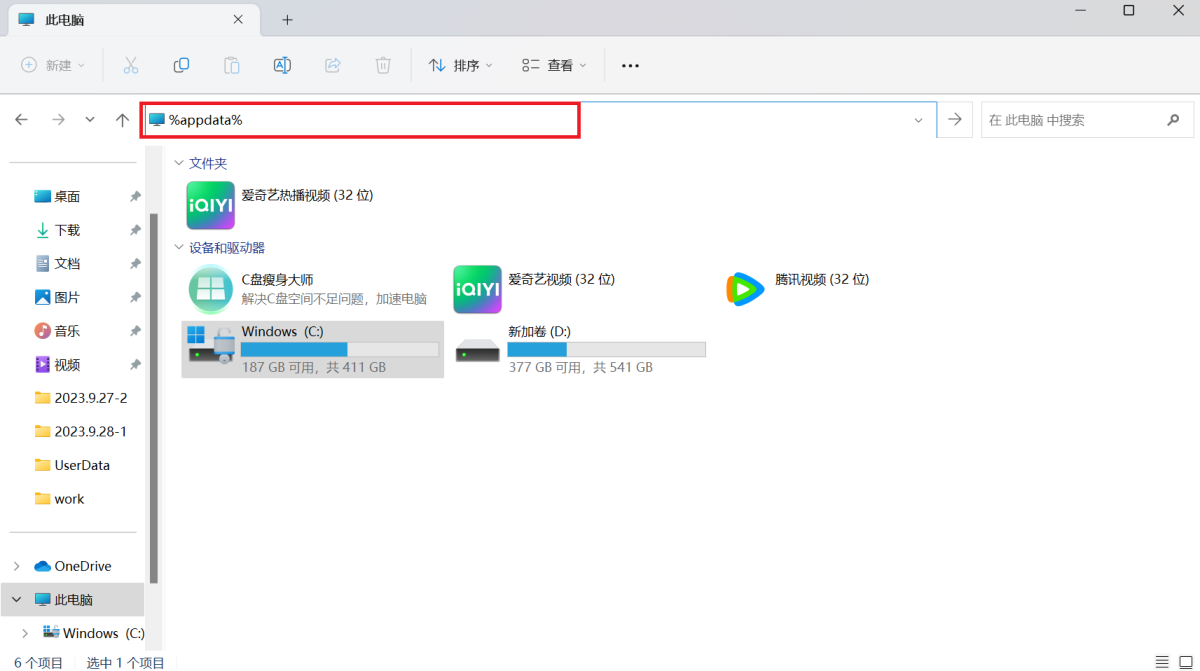Open the 排序 sort dropdown
This screenshot has width=1200, height=671.
(461, 65)
